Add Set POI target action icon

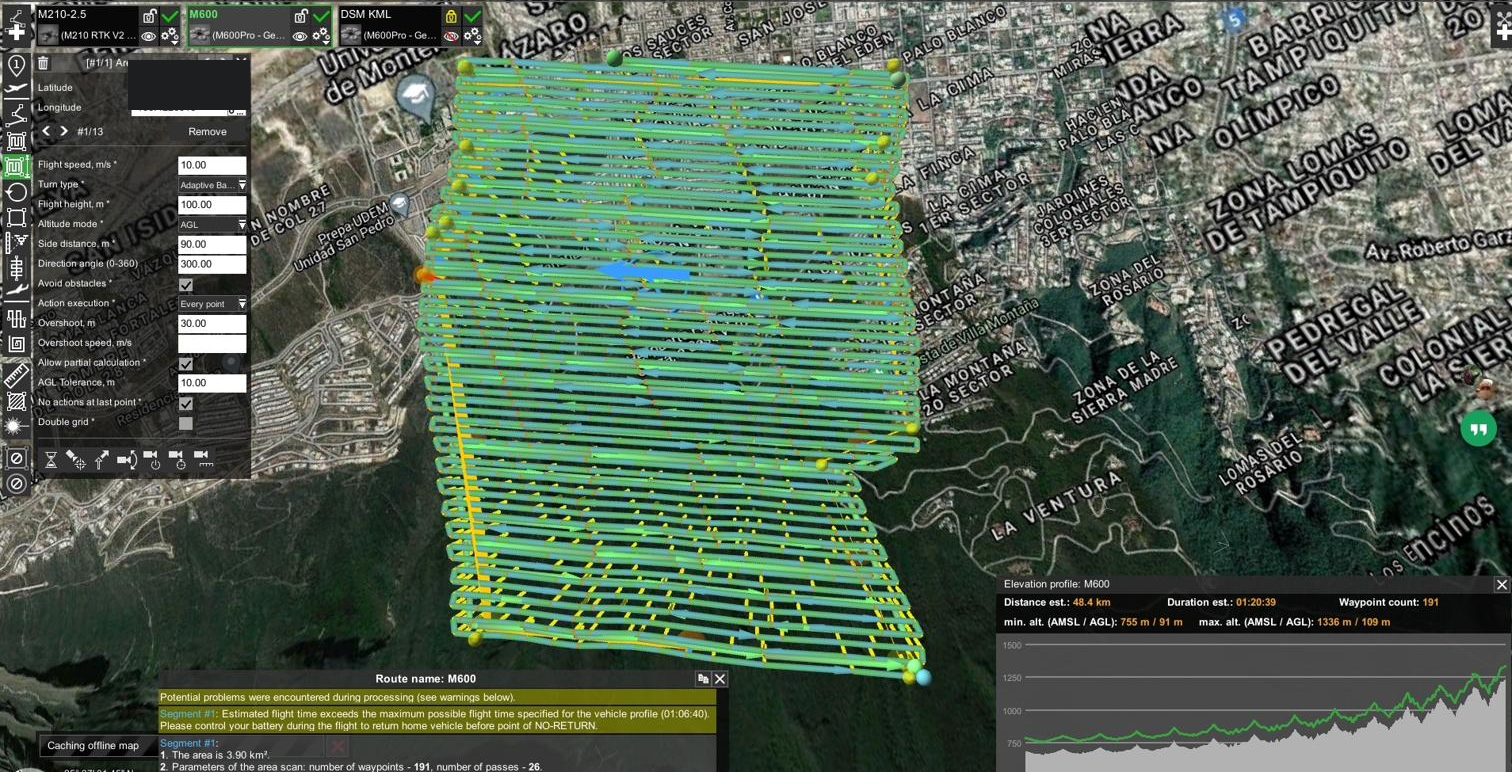click(x=76, y=459)
